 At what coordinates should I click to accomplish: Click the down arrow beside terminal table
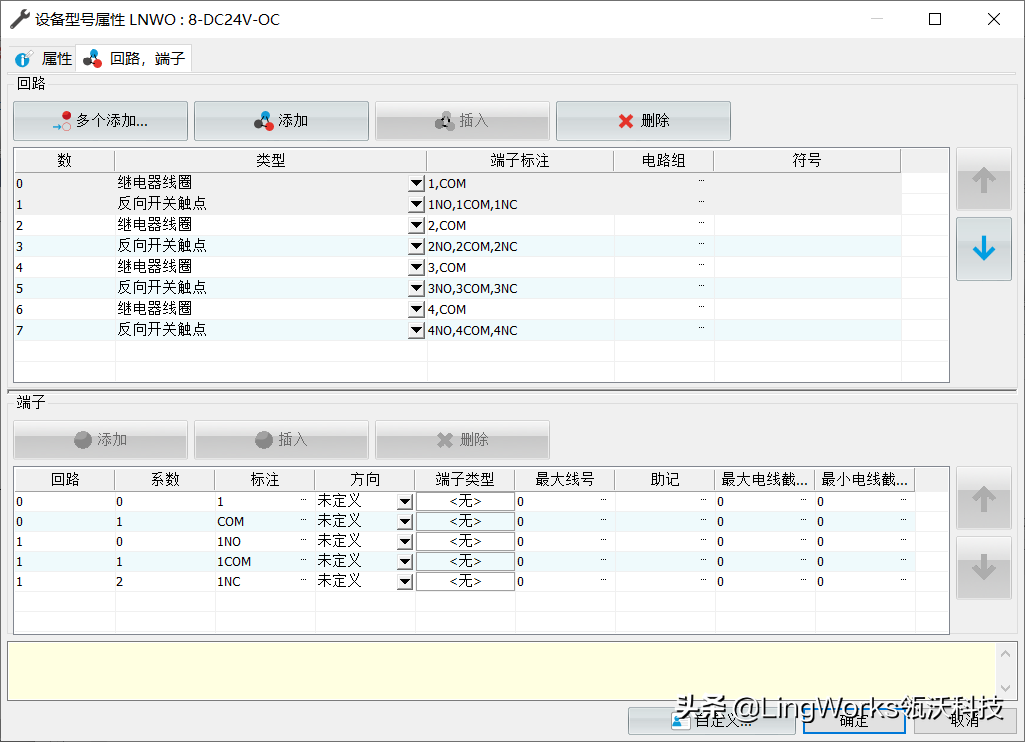pos(983,568)
